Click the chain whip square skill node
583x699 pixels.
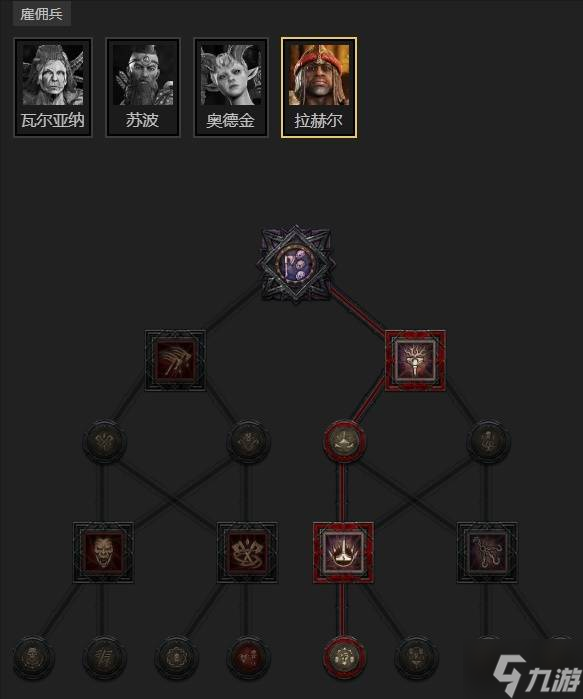point(487,552)
